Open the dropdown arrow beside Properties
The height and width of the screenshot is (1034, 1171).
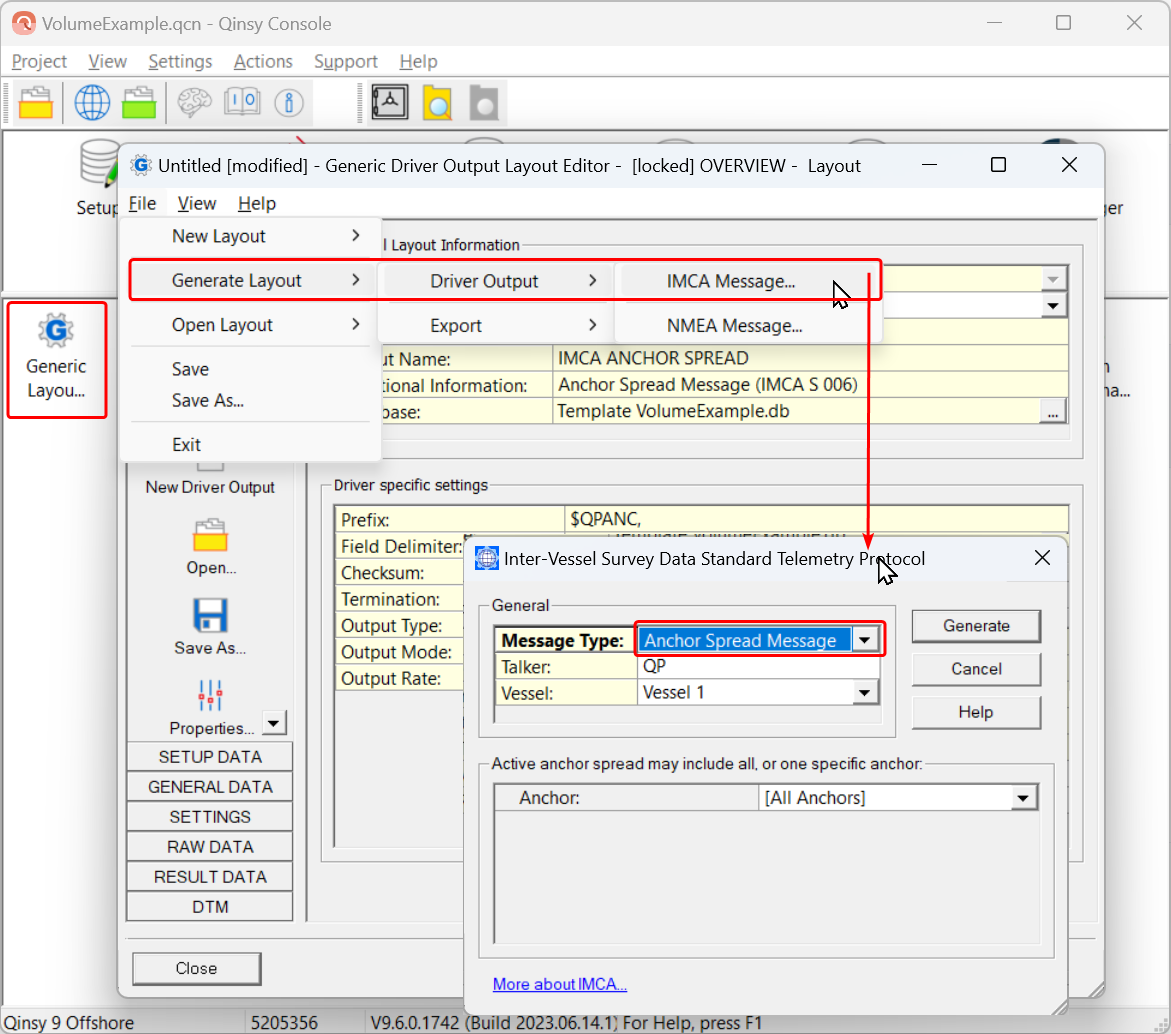pos(275,723)
